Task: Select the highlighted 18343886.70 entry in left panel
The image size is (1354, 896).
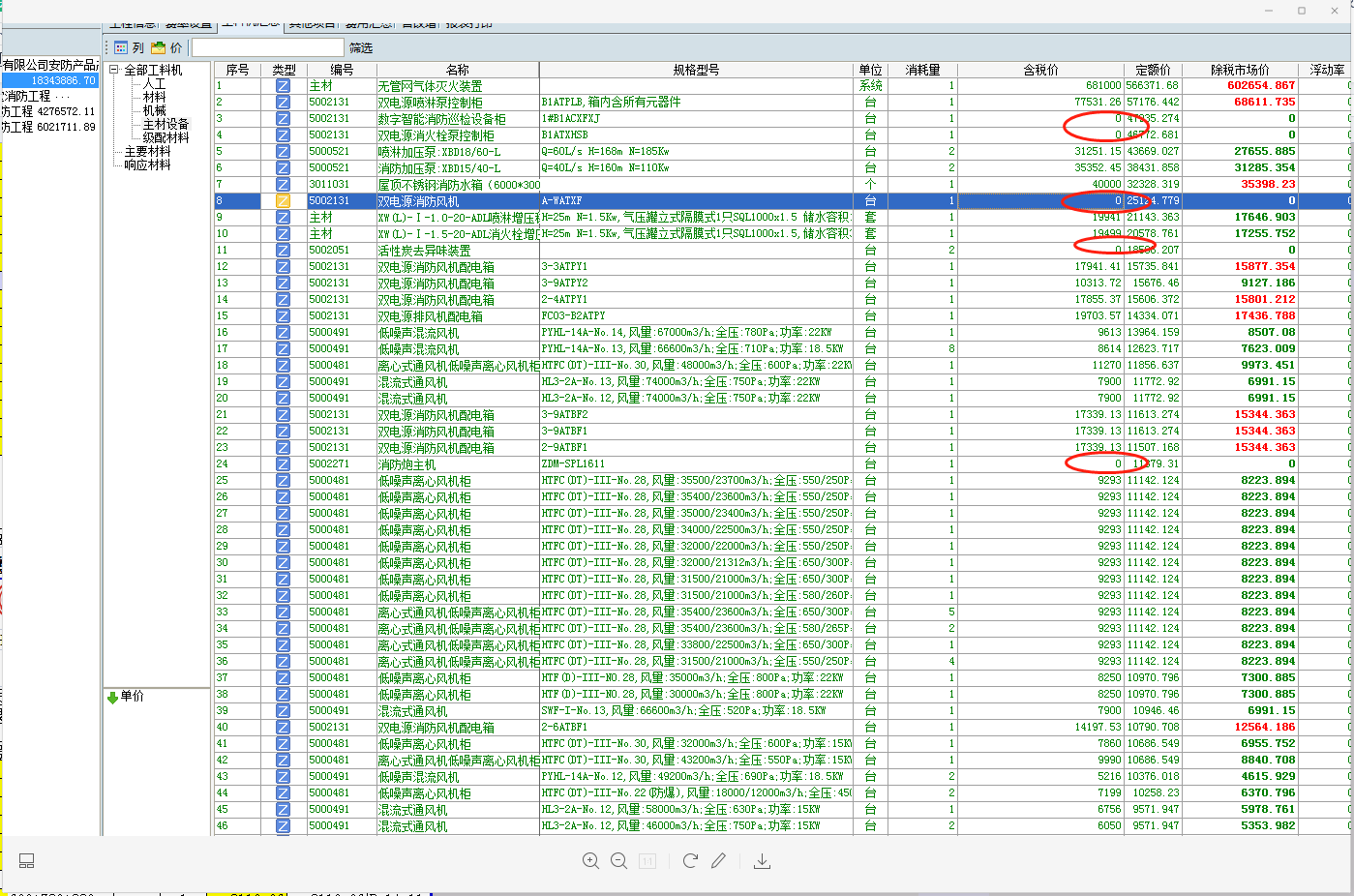Action: [x=50, y=80]
